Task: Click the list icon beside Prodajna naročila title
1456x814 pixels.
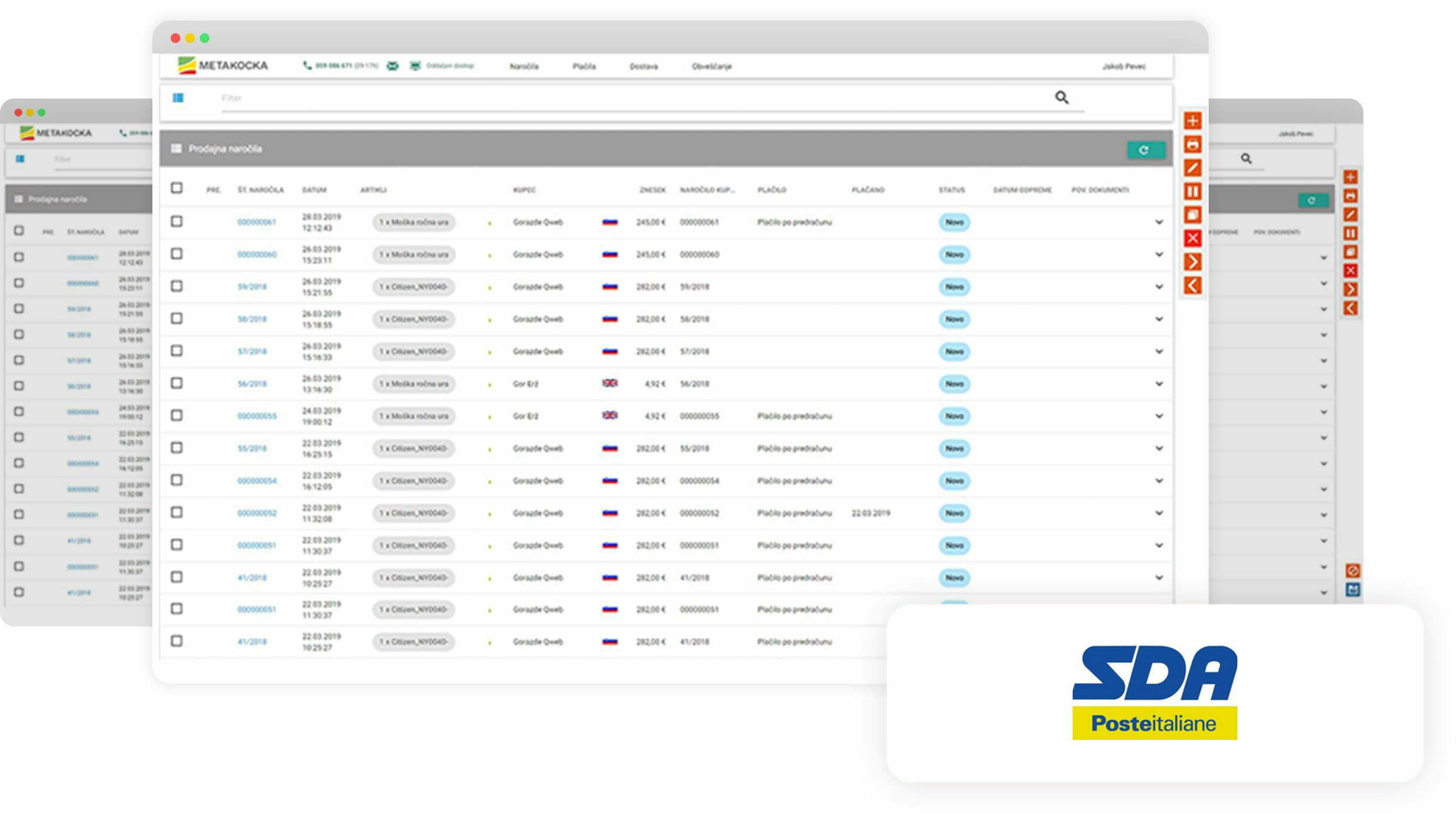Action: [176, 148]
